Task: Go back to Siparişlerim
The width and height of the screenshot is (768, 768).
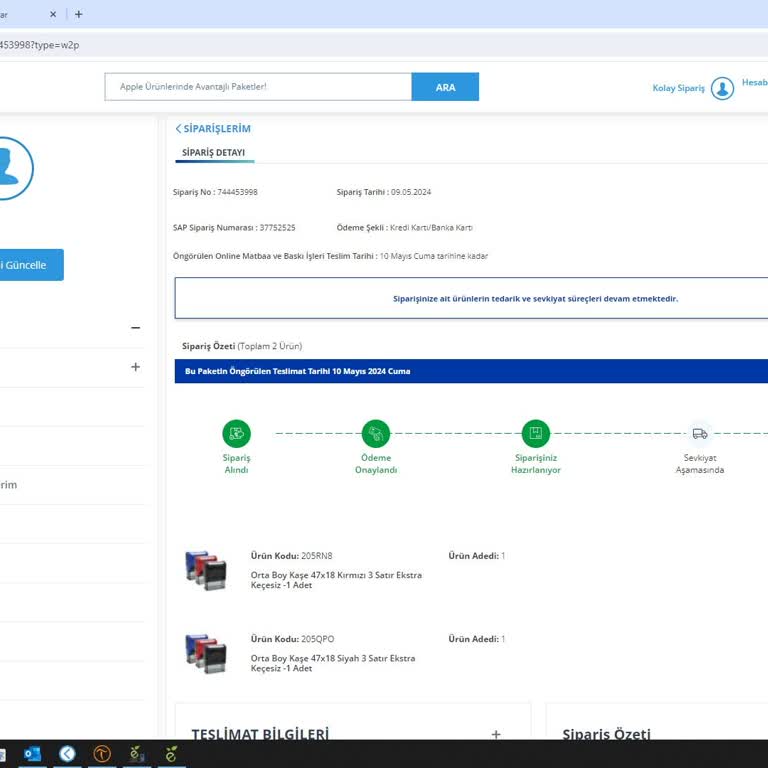Action: [213, 129]
